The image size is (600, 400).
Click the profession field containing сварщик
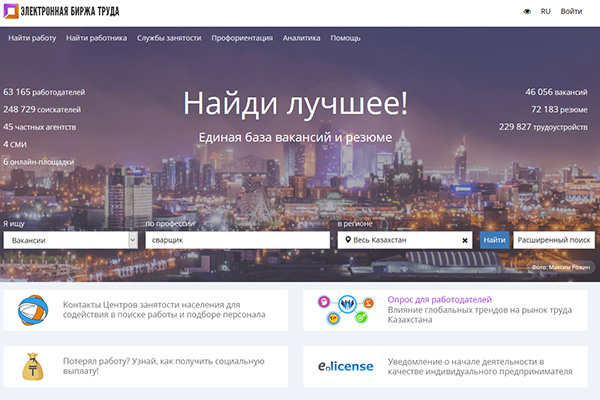pos(238,240)
